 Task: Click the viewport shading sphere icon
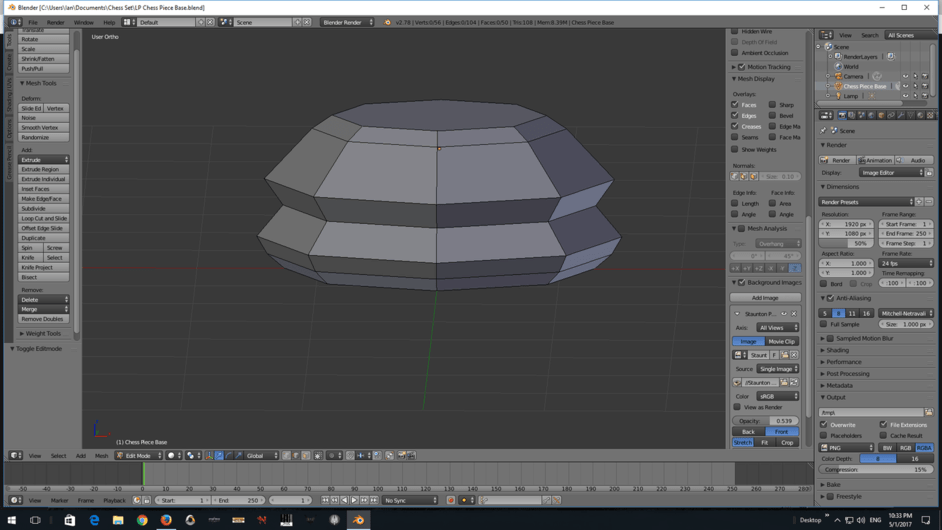coord(172,456)
